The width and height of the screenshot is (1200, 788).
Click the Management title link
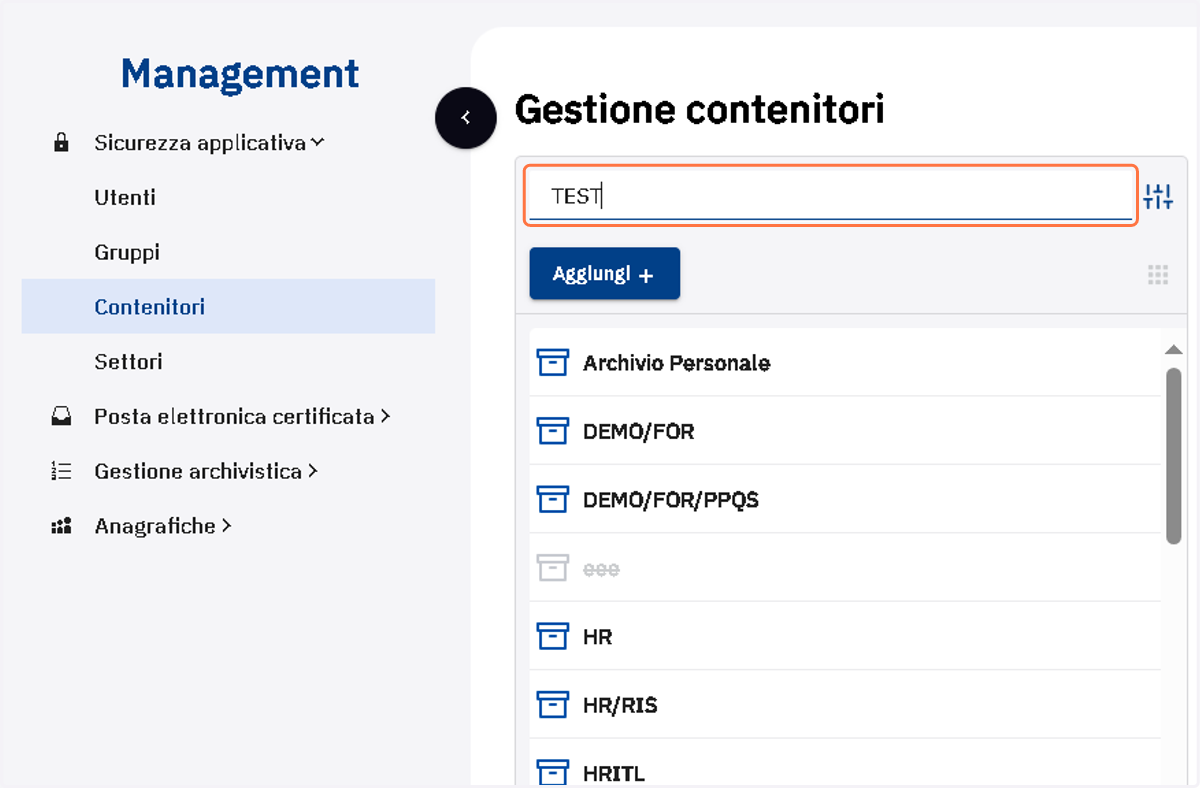tap(240, 73)
